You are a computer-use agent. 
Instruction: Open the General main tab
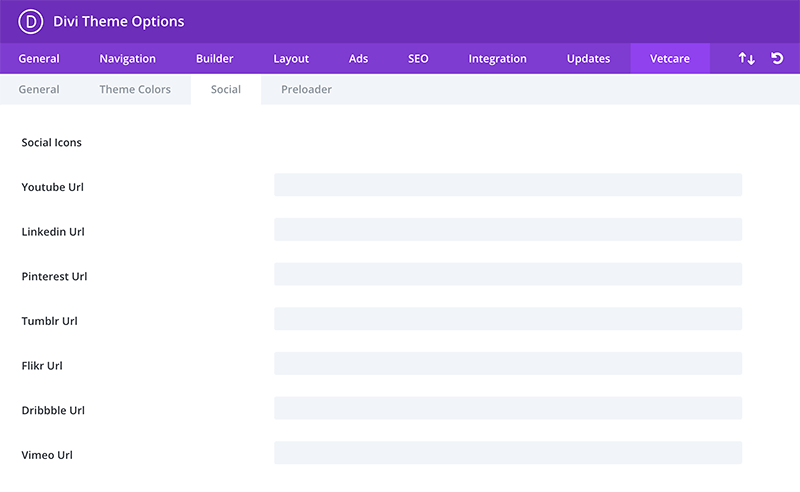click(x=39, y=59)
